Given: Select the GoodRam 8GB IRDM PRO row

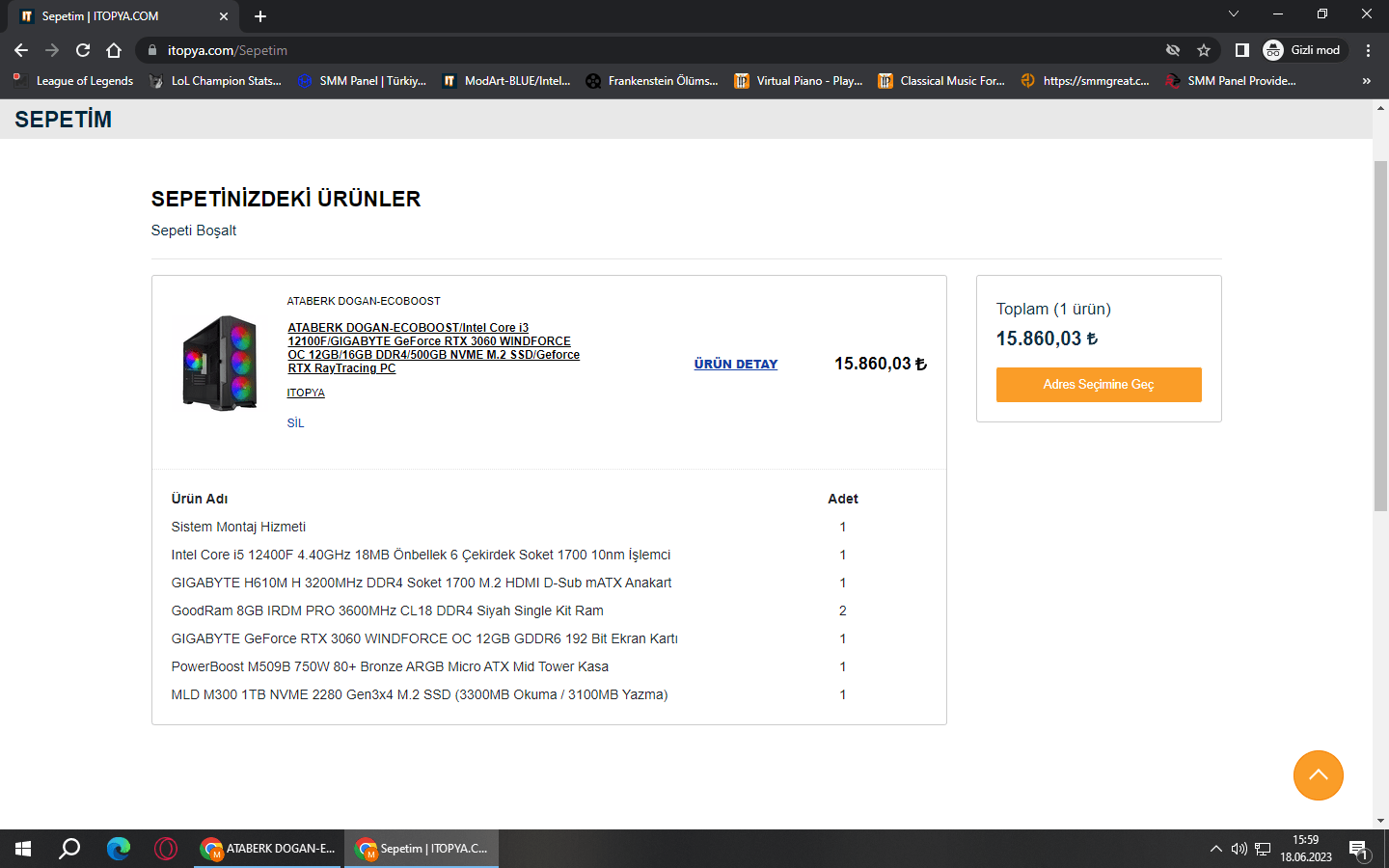Looking at the screenshot, I should [388, 610].
